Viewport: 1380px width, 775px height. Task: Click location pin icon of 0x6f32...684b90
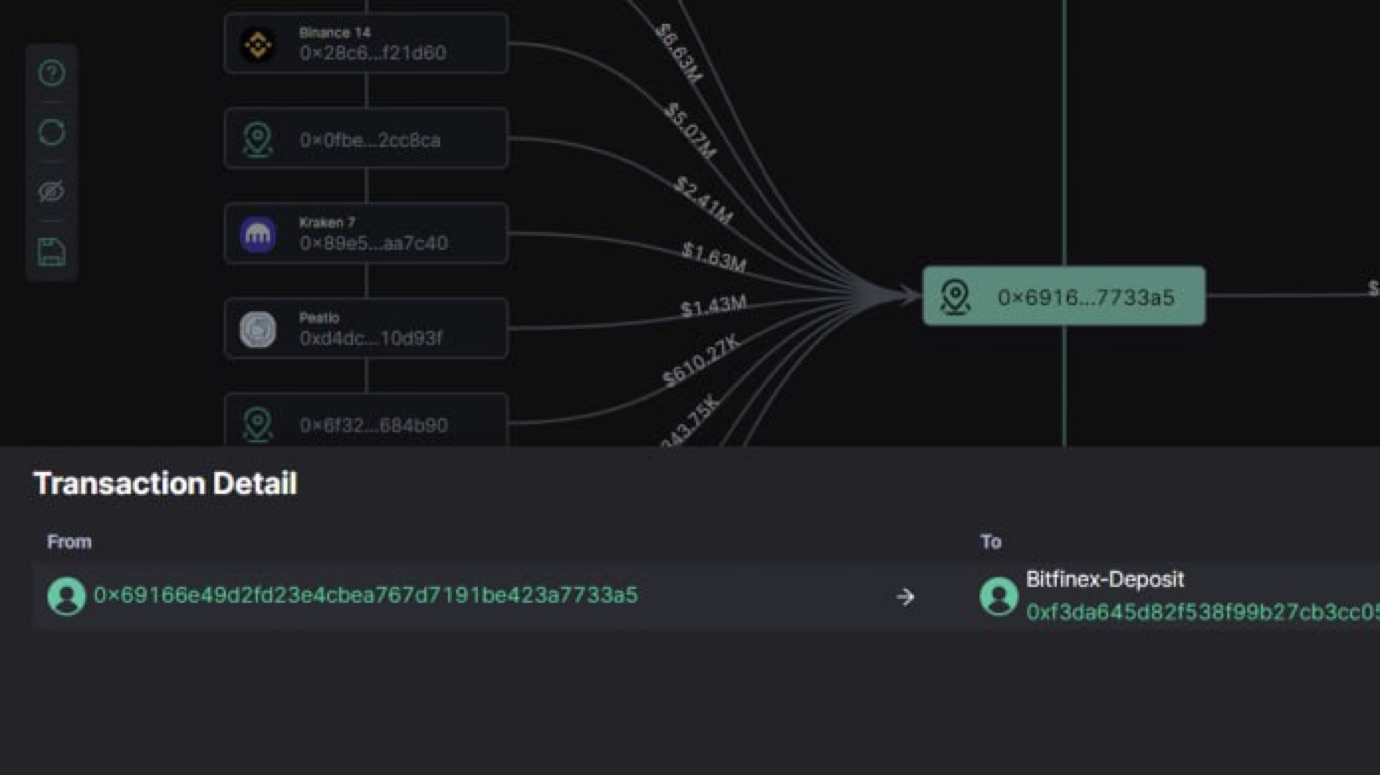[258, 424]
